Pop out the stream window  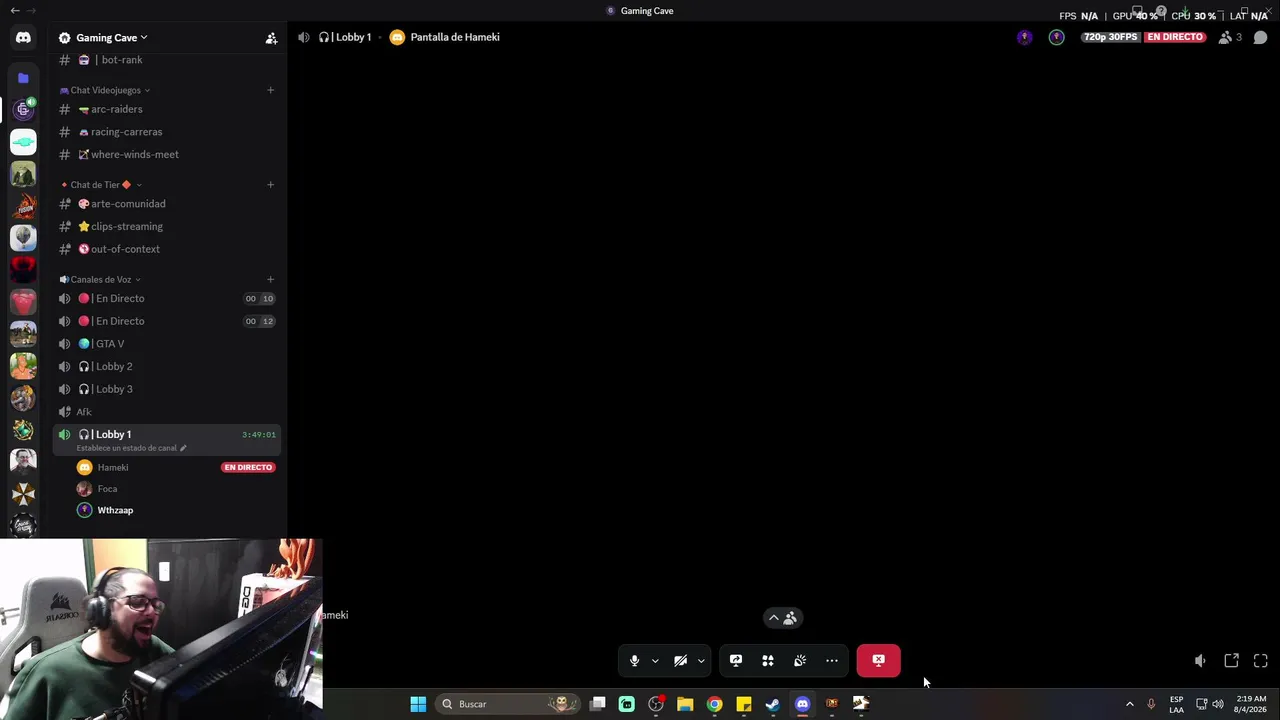(1231, 661)
